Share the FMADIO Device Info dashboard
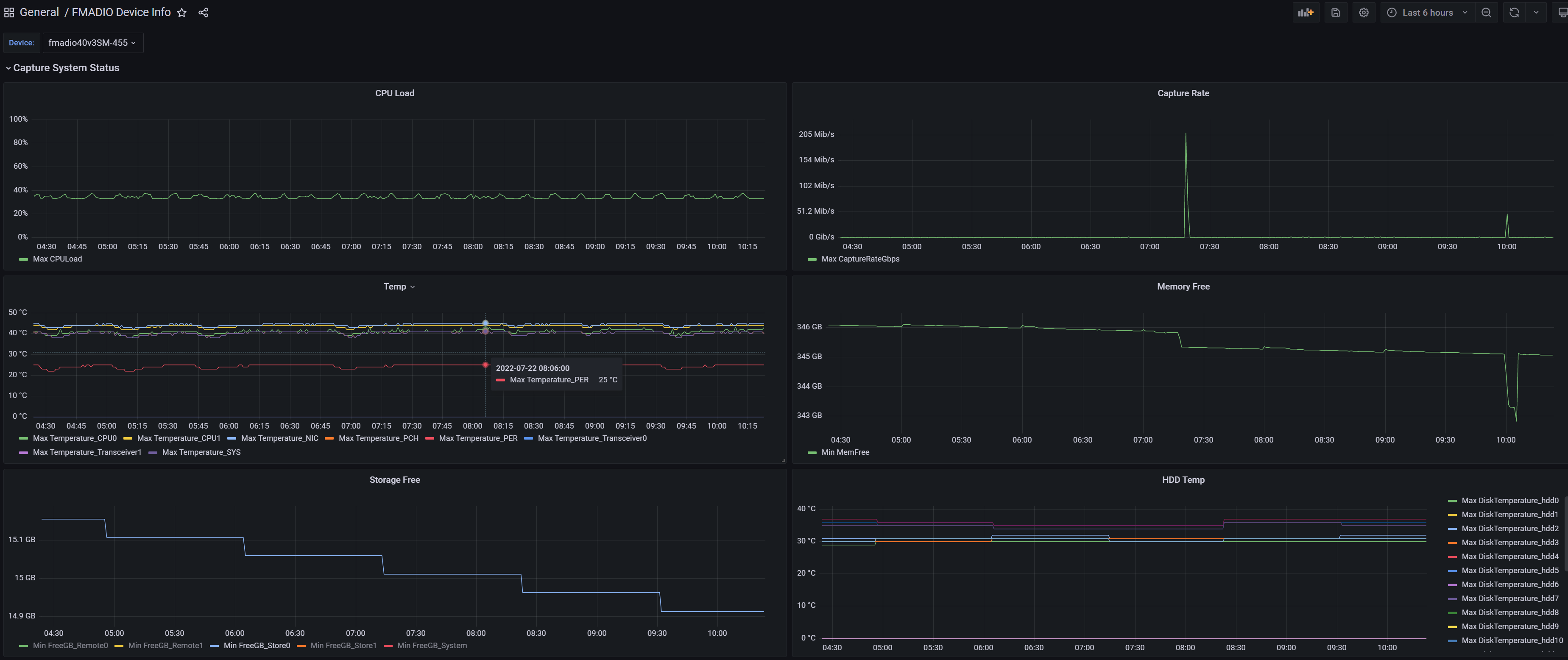Image resolution: width=1568 pixels, height=660 pixels. pyautogui.click(x=203, y=13)
